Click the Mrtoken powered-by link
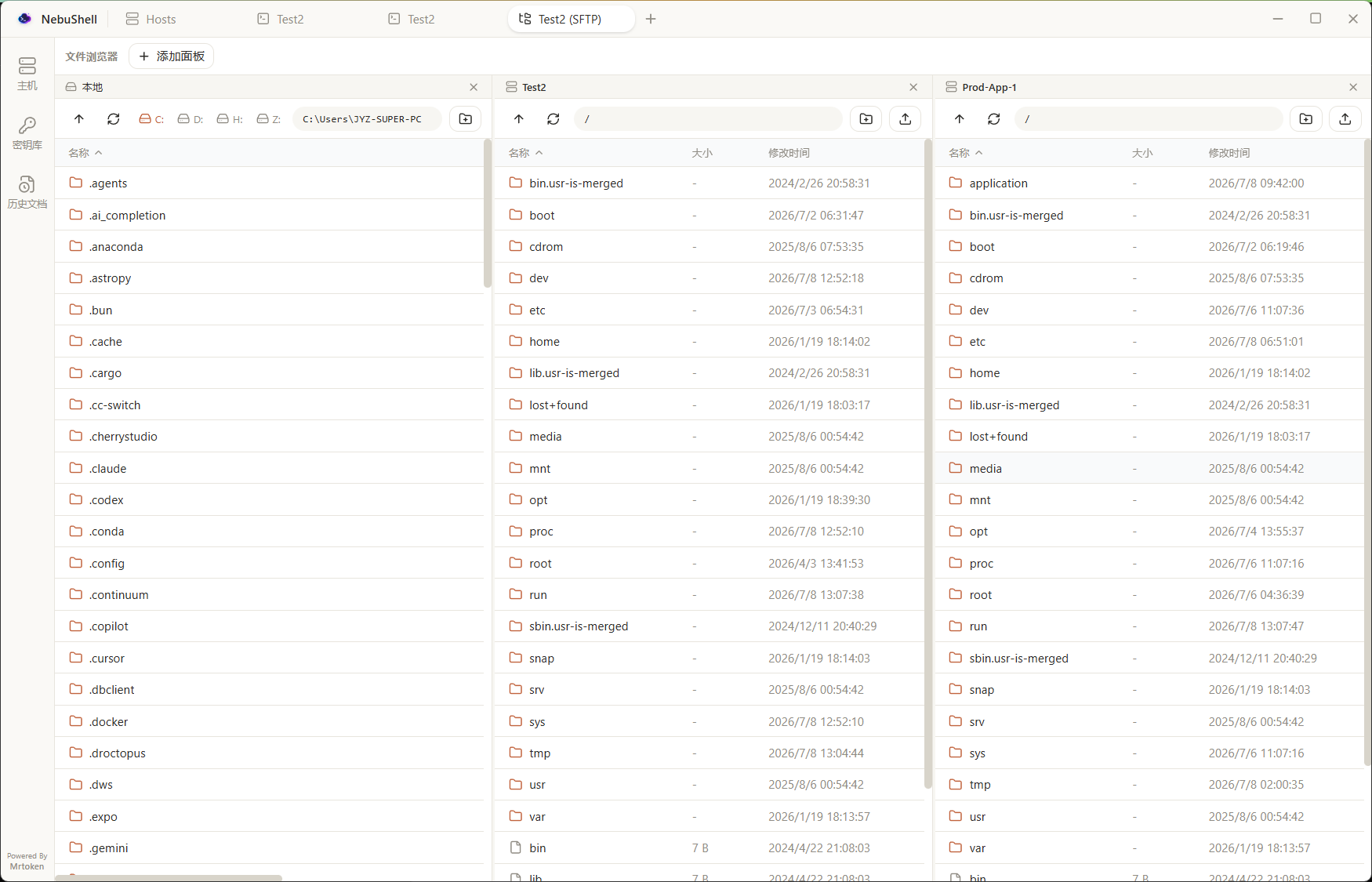Viewport: 1372px width, 882px height. (27, 866)
